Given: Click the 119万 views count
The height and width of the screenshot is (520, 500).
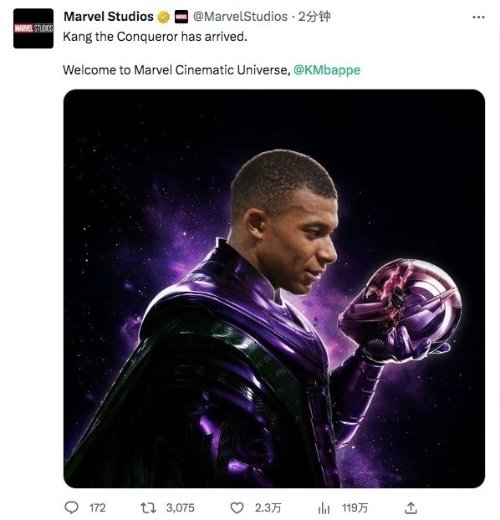Looking at the screenshot, I should coord(355,508).
